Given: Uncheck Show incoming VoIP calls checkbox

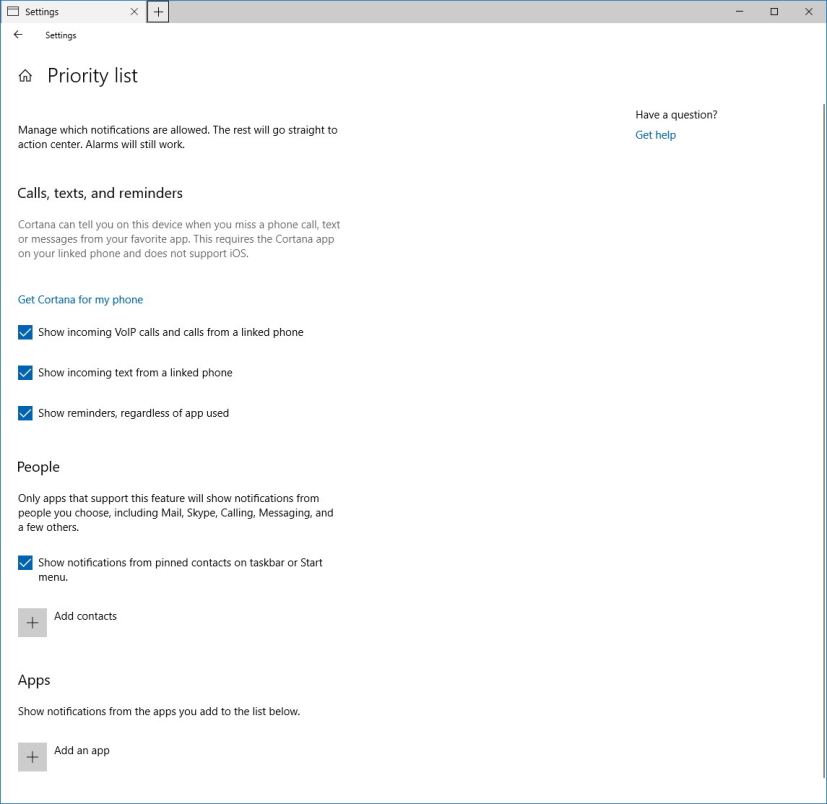Looking at the screenshot, I should pos(25,332).
